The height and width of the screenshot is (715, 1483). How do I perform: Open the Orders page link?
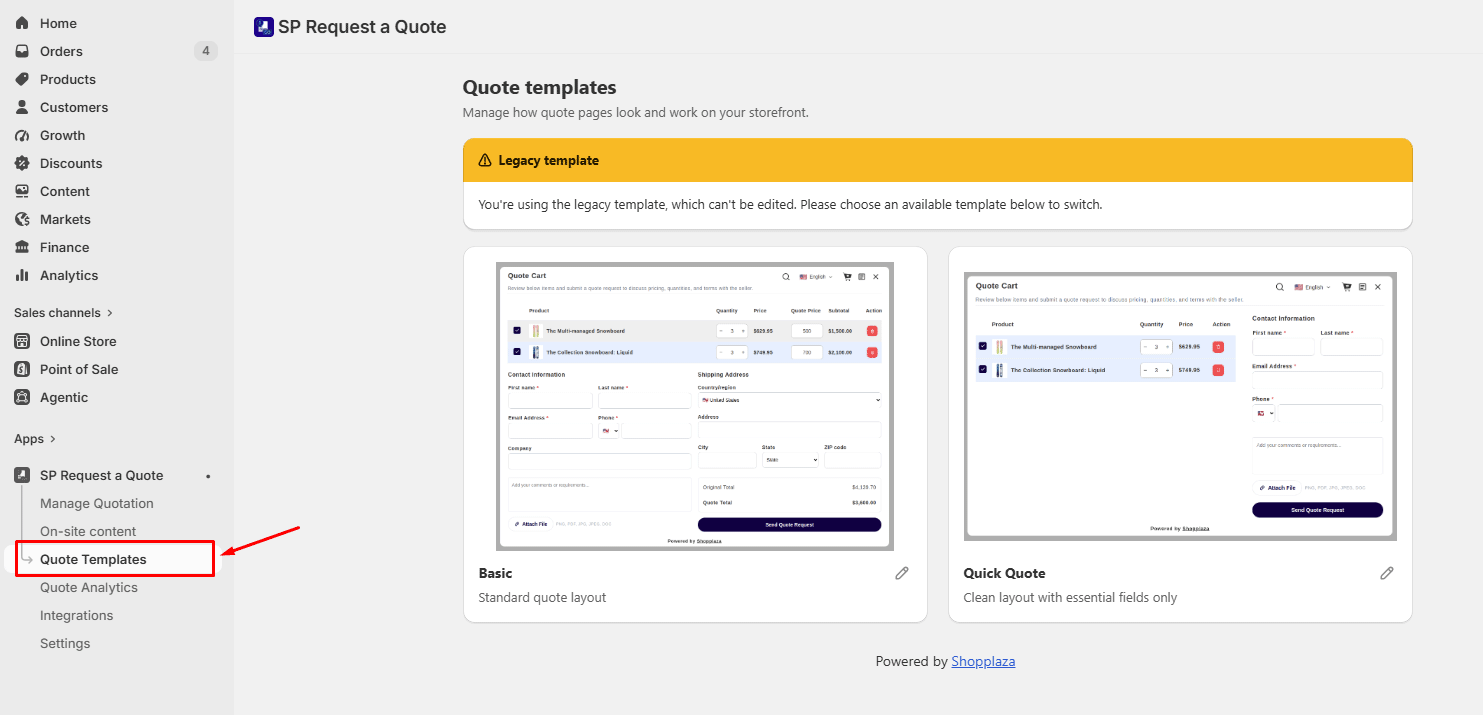pos(61,51)
